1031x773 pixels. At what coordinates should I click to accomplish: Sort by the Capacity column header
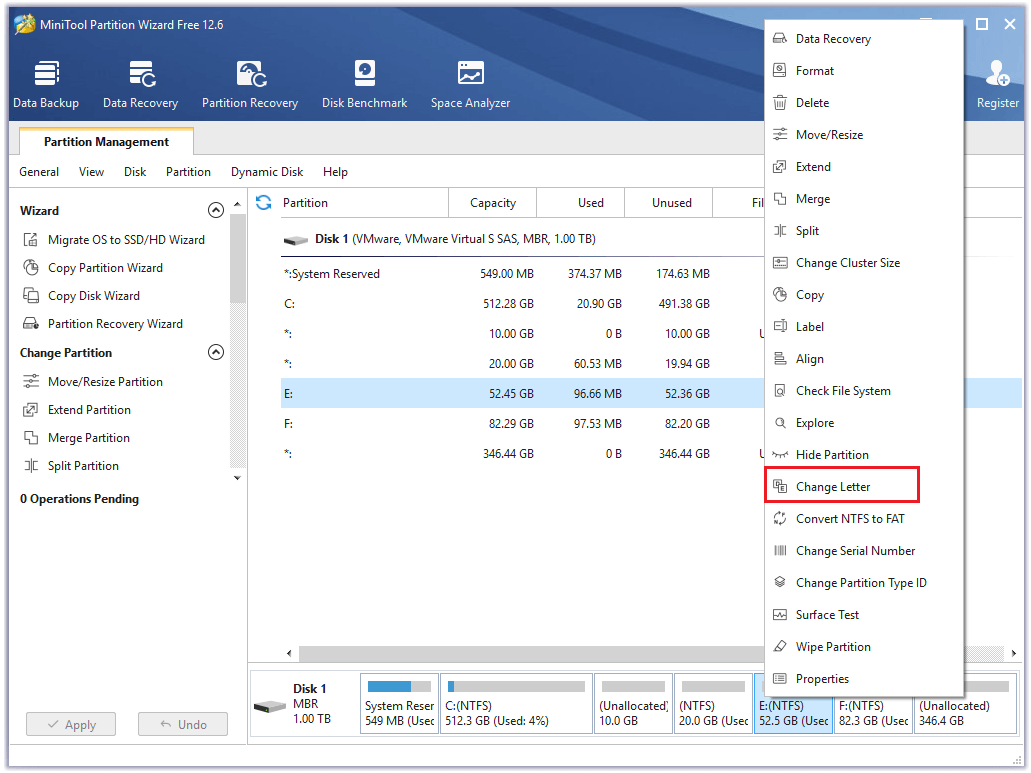pyautogui.click(x=492, y=202)
